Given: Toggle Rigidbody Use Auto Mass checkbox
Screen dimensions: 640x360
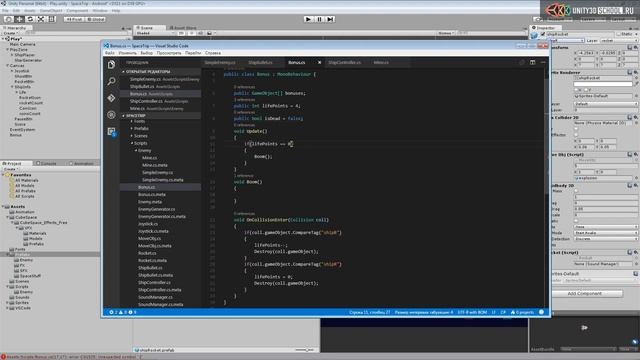Looking at the screenshot, I should click(x=576, y=191).
